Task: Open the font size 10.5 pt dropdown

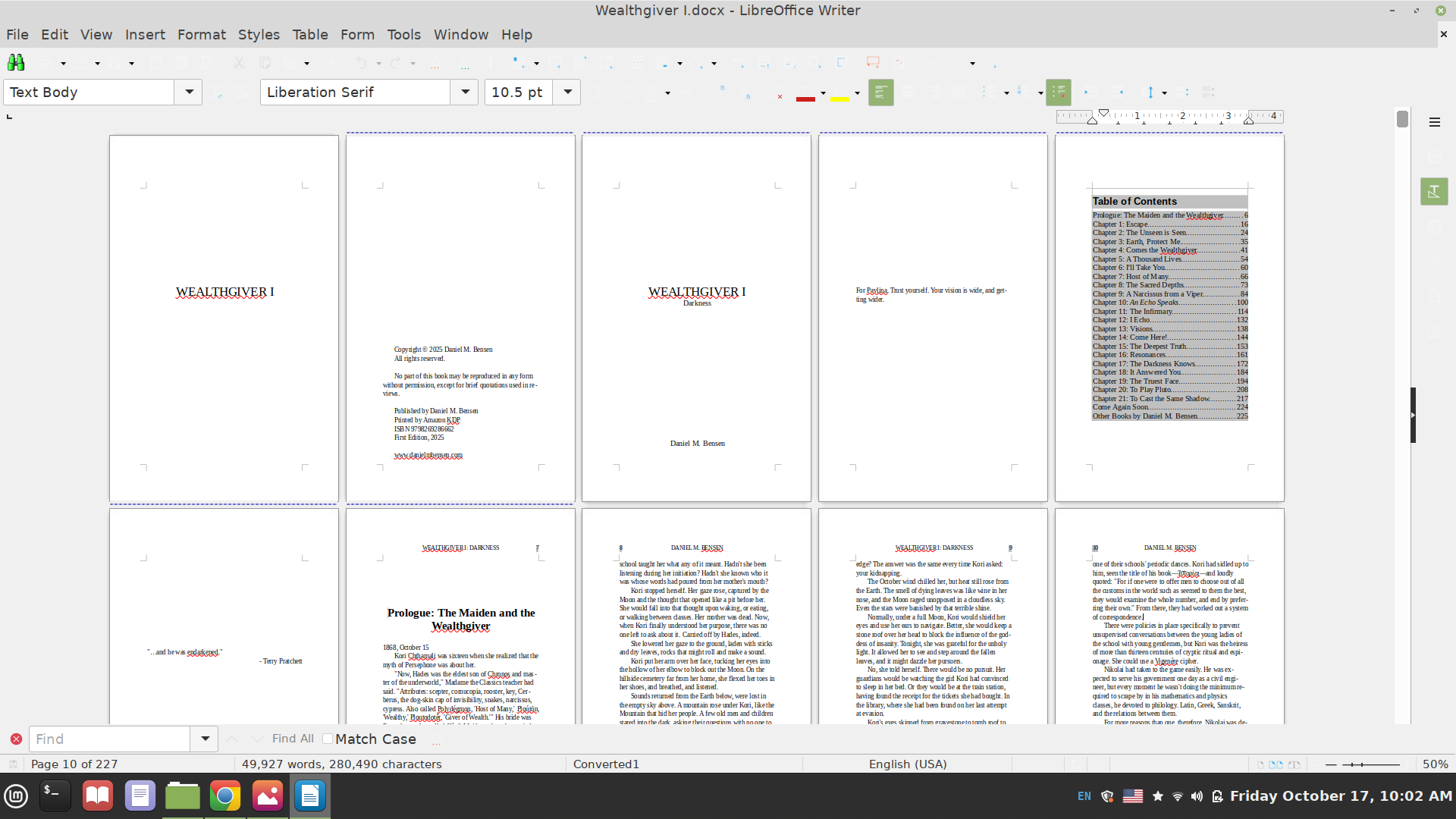Action: (x=566, y=93)
